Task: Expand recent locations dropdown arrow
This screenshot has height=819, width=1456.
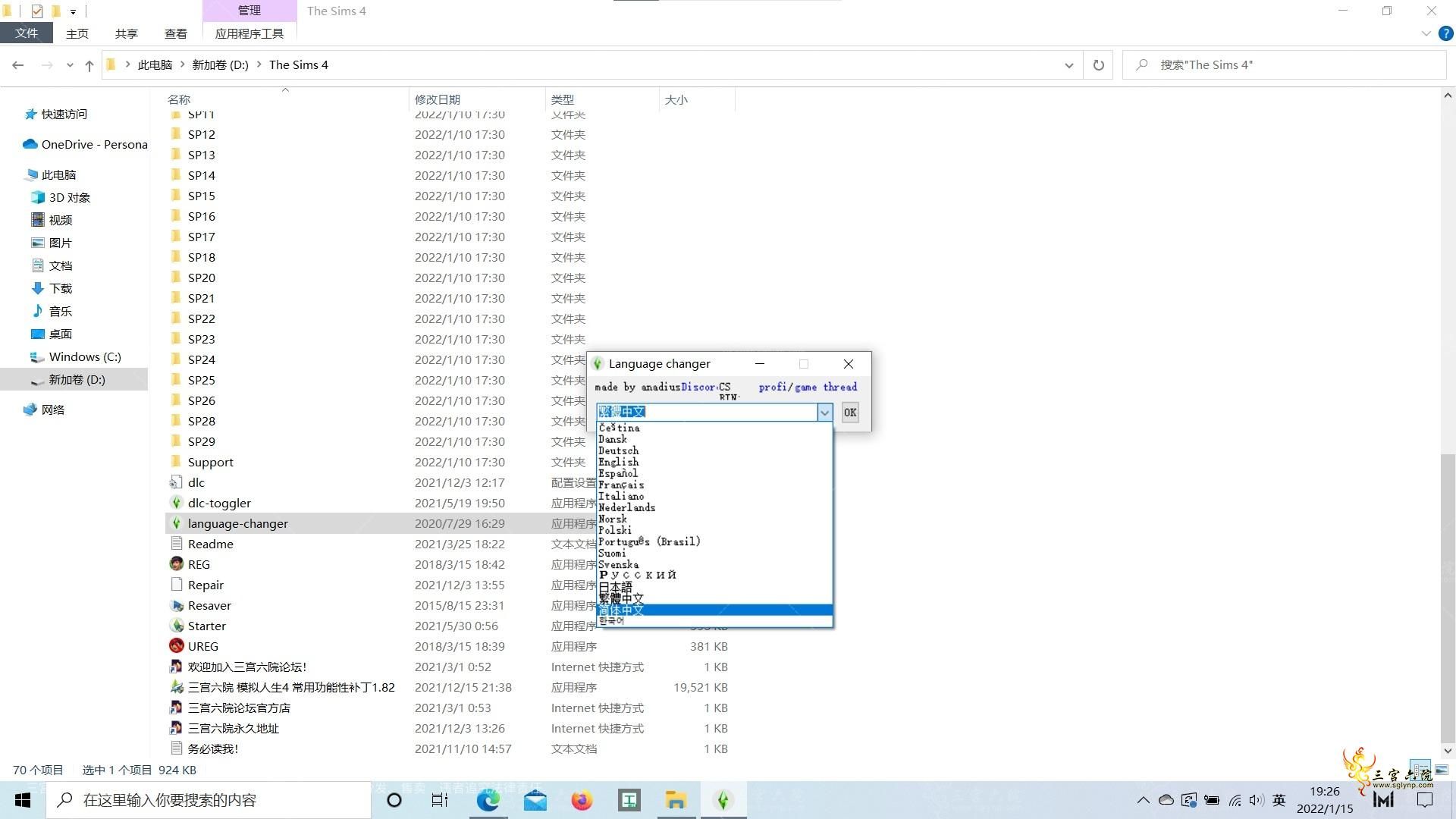Action: (x=70, y=65)
